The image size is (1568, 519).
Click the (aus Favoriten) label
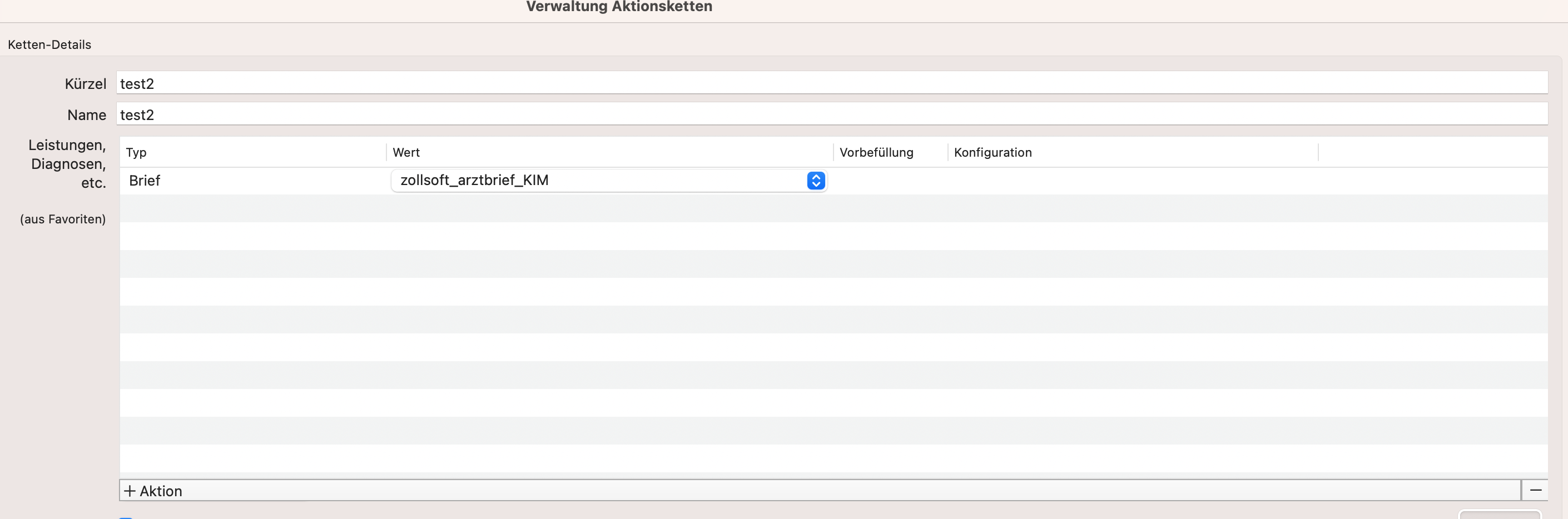(x=63, y=219)
